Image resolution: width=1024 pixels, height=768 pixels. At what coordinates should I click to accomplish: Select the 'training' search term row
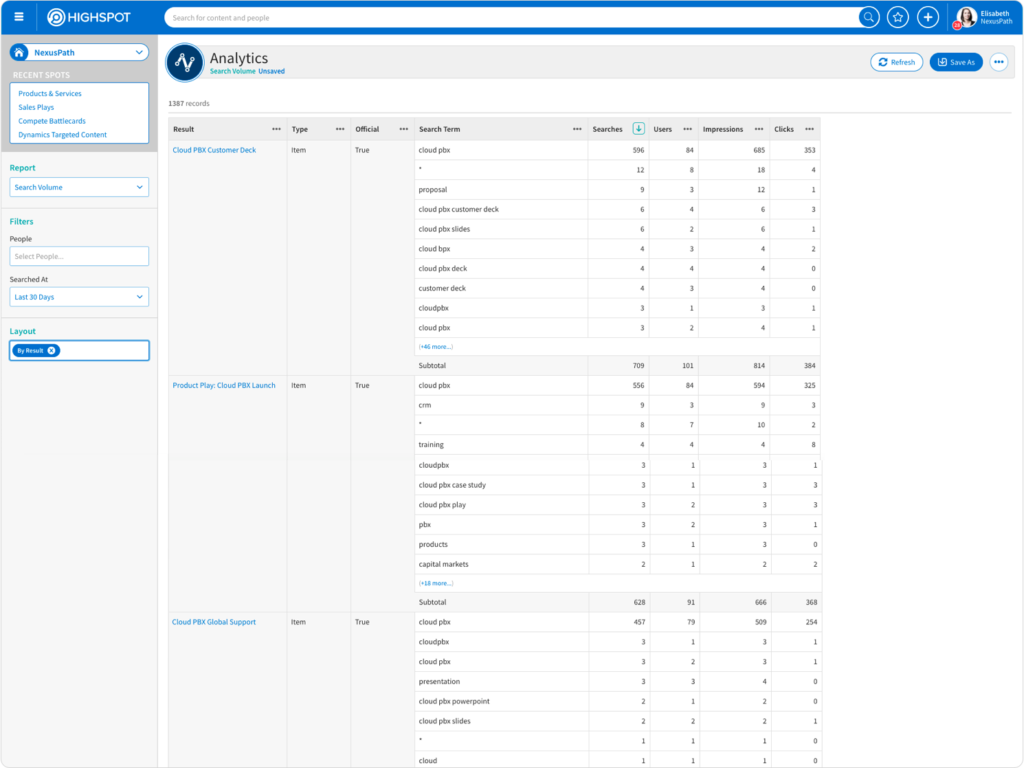click(x=431, y=445)
